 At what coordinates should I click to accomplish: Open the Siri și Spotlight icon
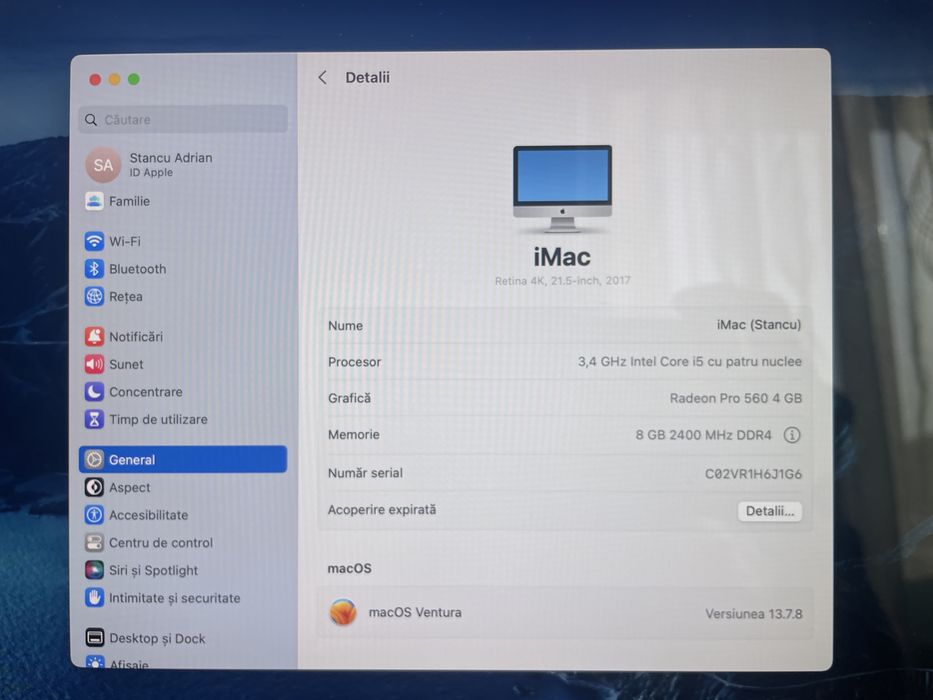[94, 570]
